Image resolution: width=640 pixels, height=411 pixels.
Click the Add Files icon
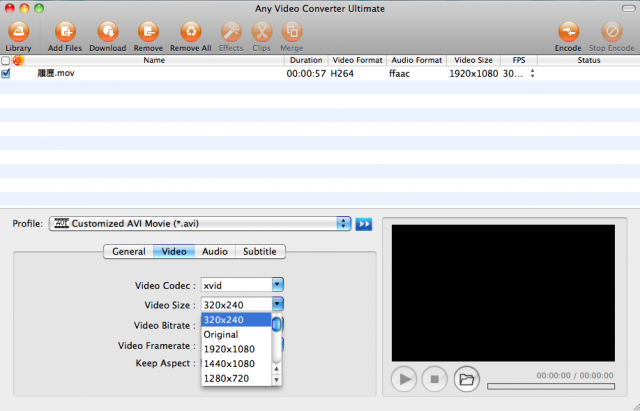click(65, 32)
